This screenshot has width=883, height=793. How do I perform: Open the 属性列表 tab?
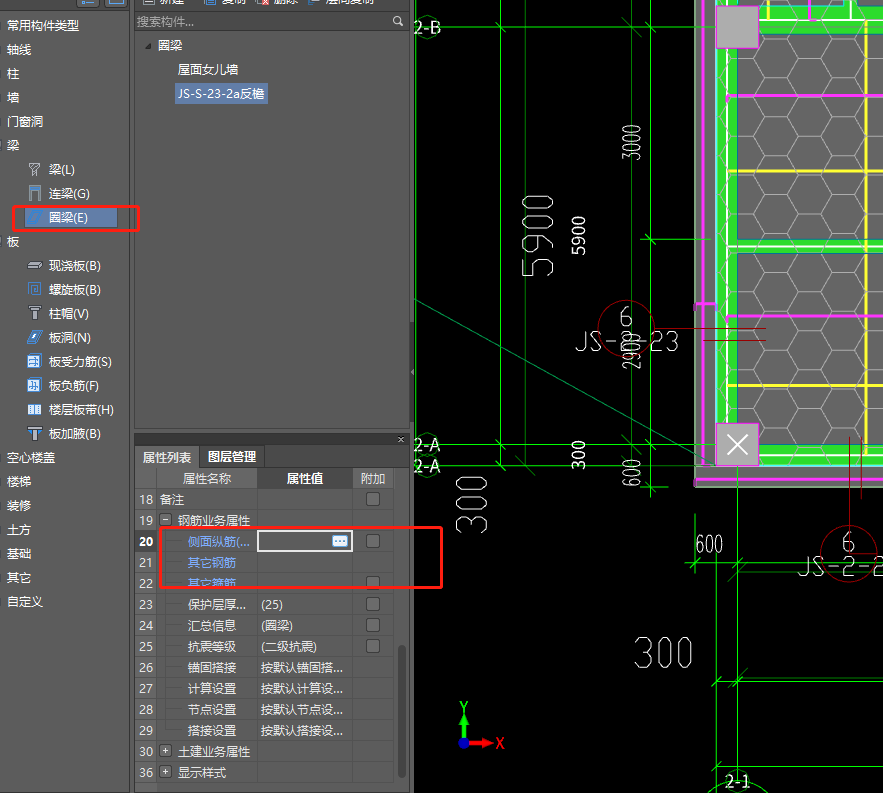166,457
